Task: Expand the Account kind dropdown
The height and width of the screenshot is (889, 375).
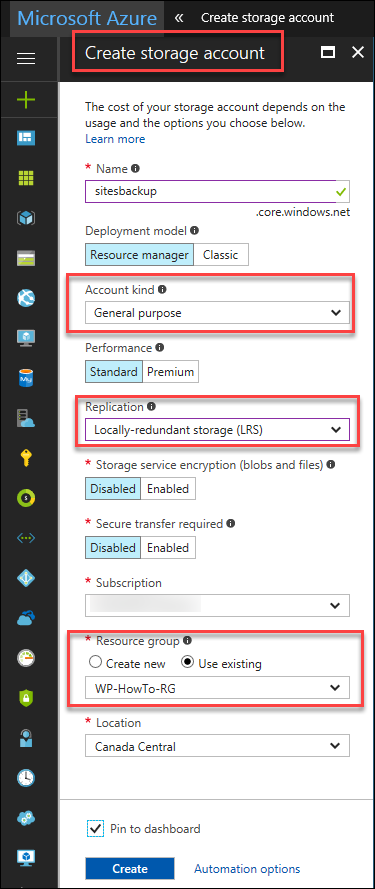Action: pos(217,312)
